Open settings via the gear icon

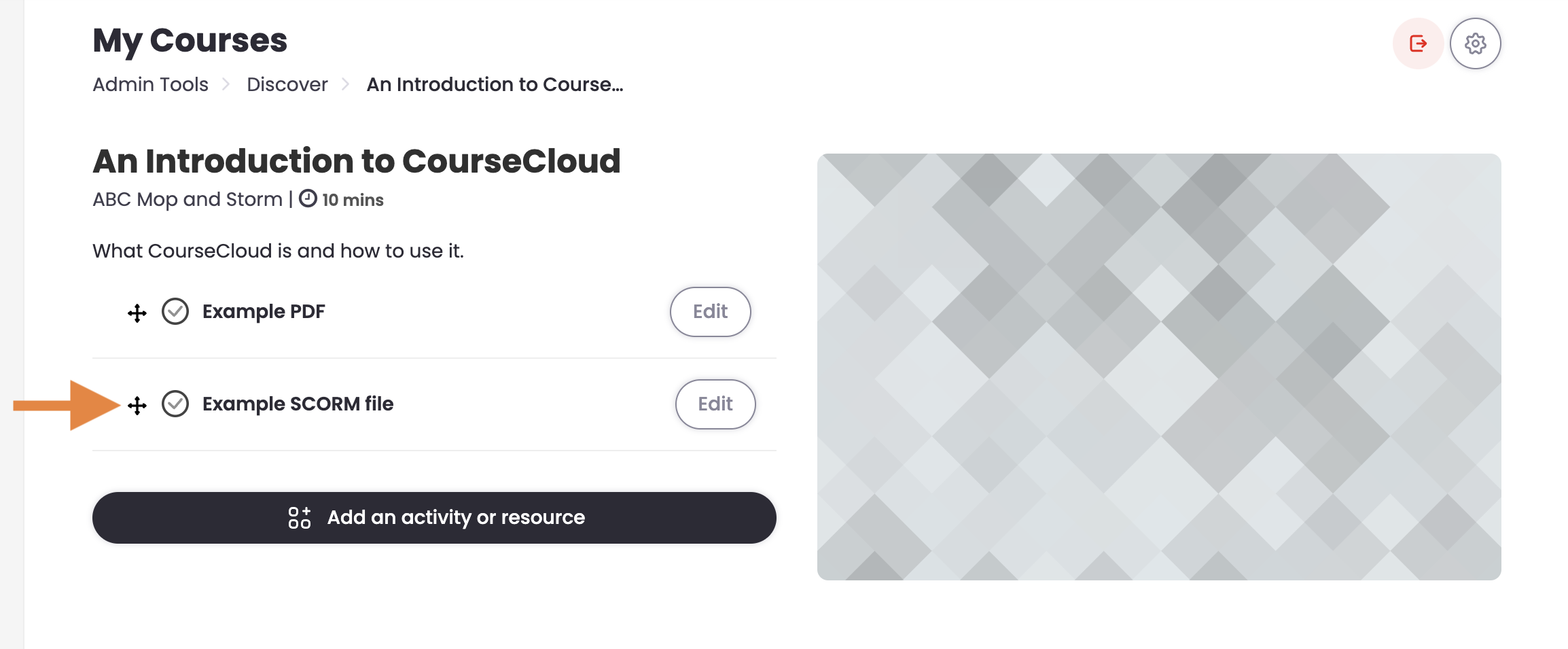tap(1475, 43)
